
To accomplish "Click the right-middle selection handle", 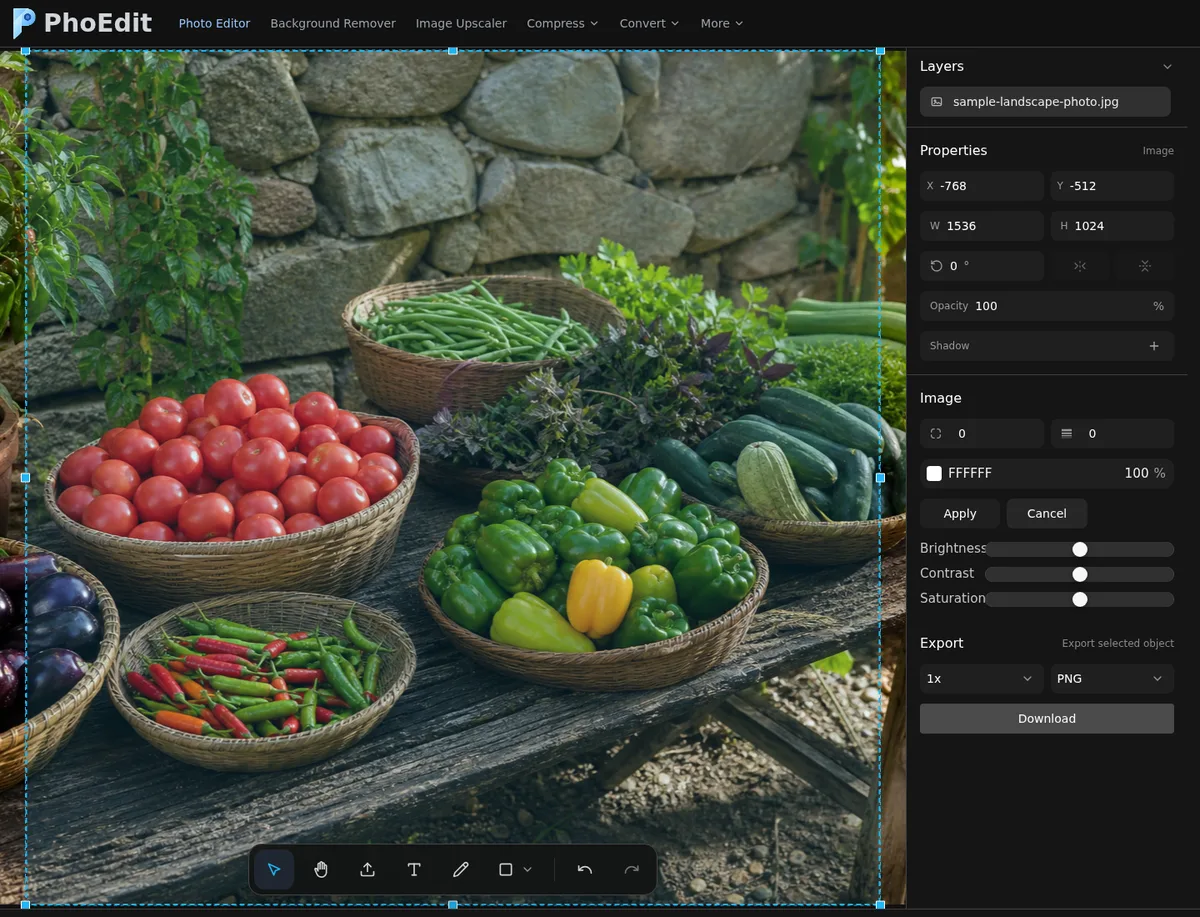I will pos(880,478).
